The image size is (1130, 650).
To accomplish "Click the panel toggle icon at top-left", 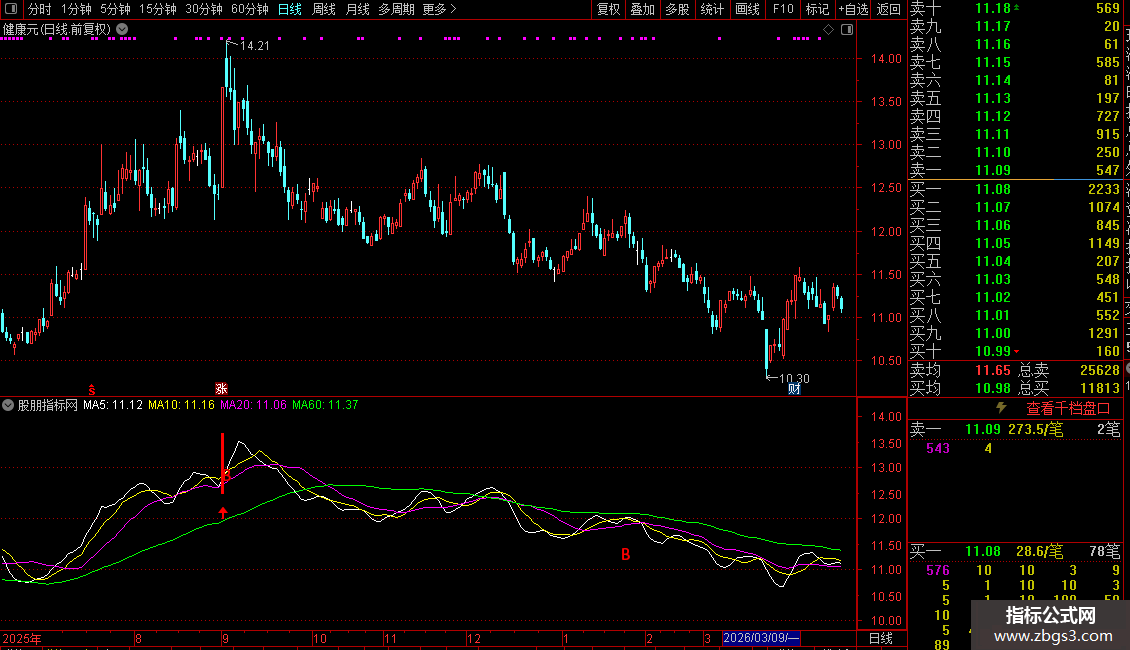I will point(11,9).
